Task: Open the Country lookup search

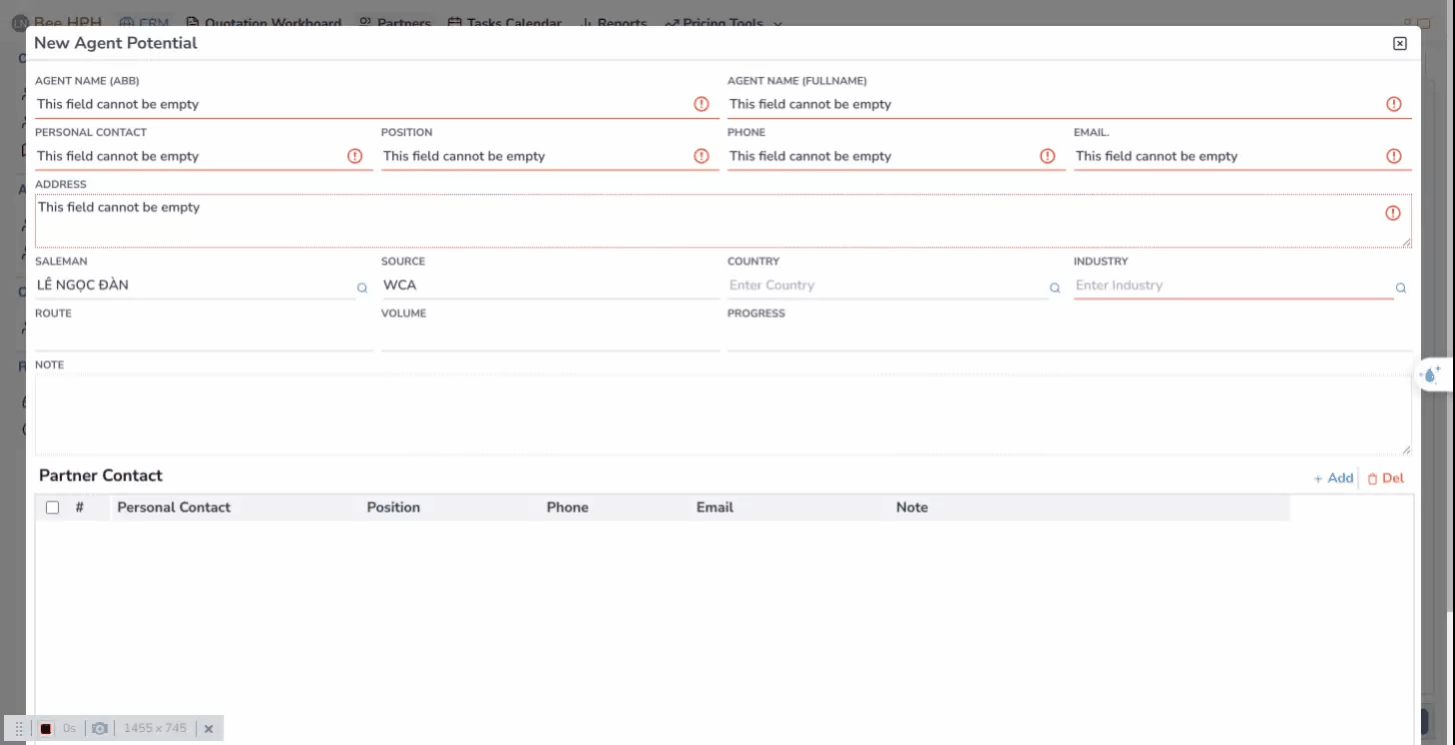Action: click(x=1054, y=288)
